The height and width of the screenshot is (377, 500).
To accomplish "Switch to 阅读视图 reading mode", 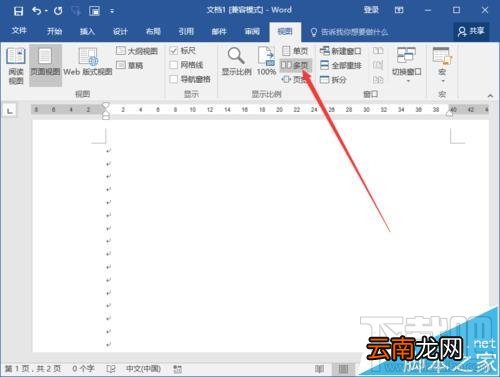I will (x=16, y=66).
